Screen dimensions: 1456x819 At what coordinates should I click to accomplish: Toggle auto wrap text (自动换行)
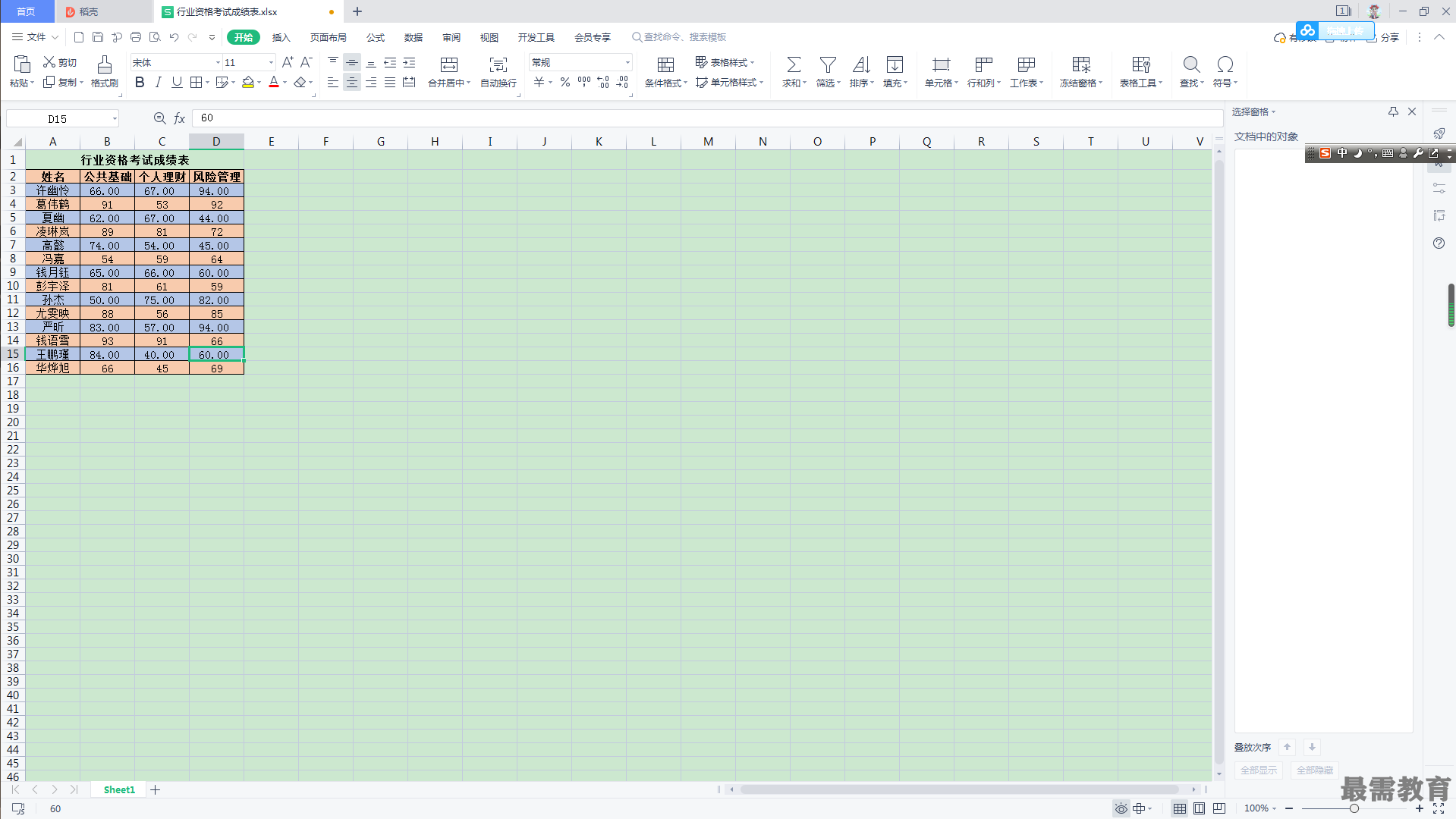click(x=498, y=71)
